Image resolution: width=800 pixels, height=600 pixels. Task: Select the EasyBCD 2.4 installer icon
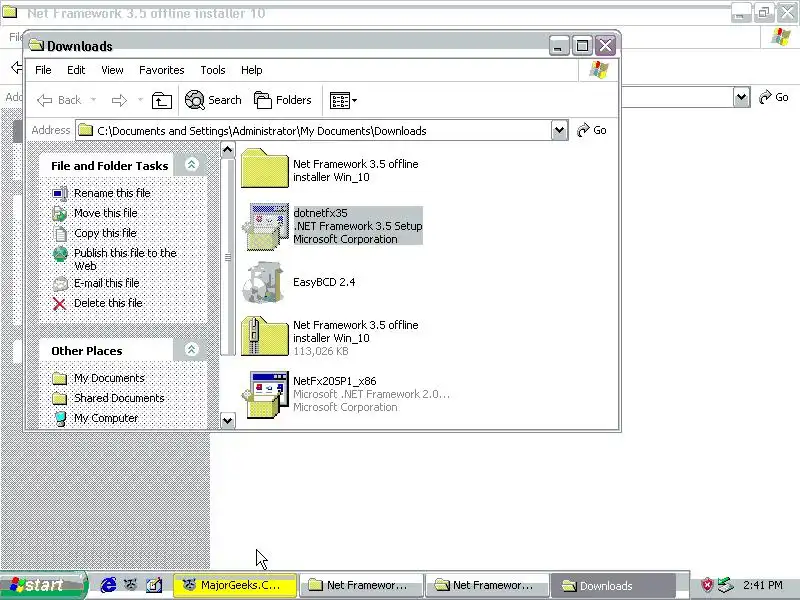(263, 282)
